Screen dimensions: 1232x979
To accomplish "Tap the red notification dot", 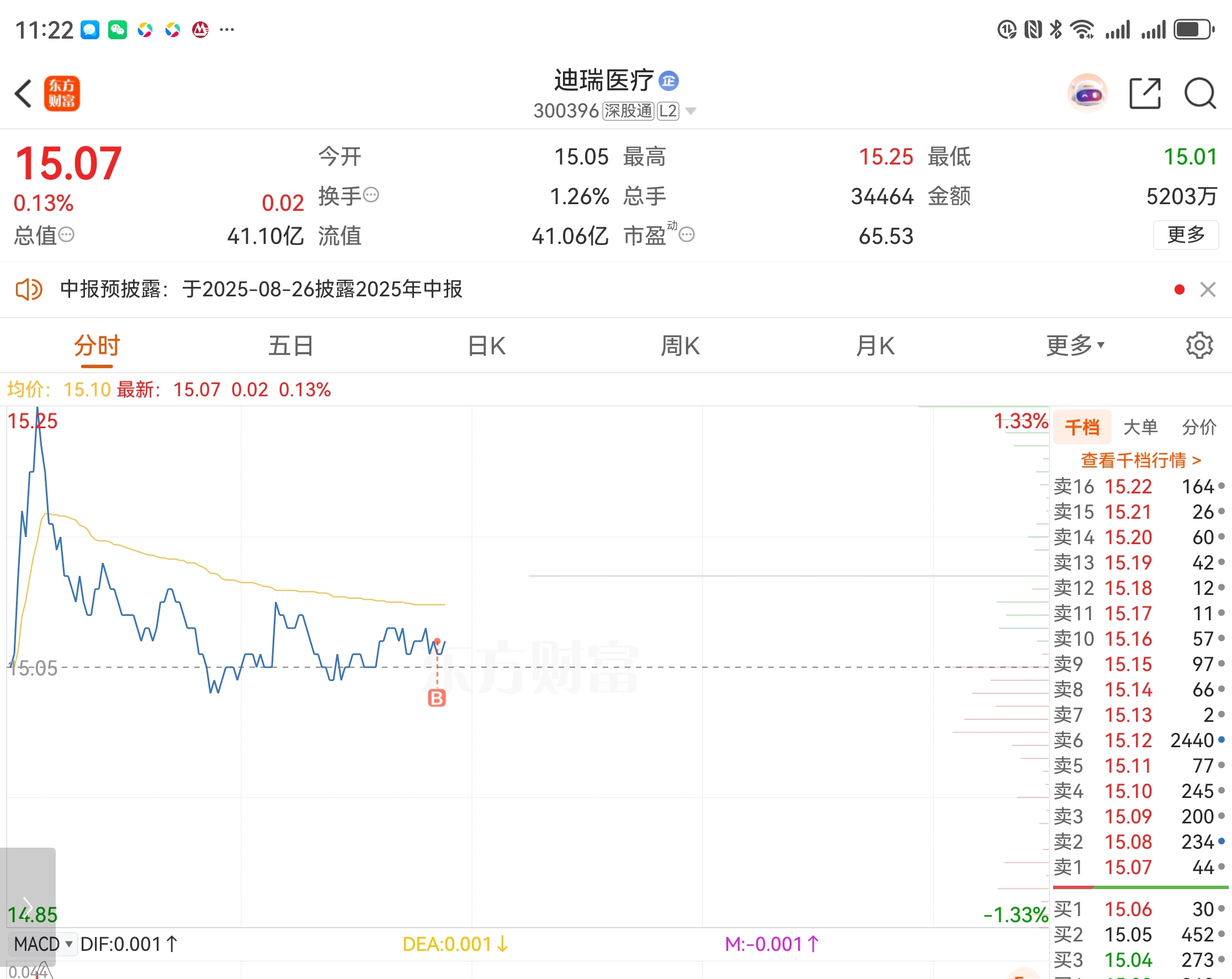I will (1179, 290).
